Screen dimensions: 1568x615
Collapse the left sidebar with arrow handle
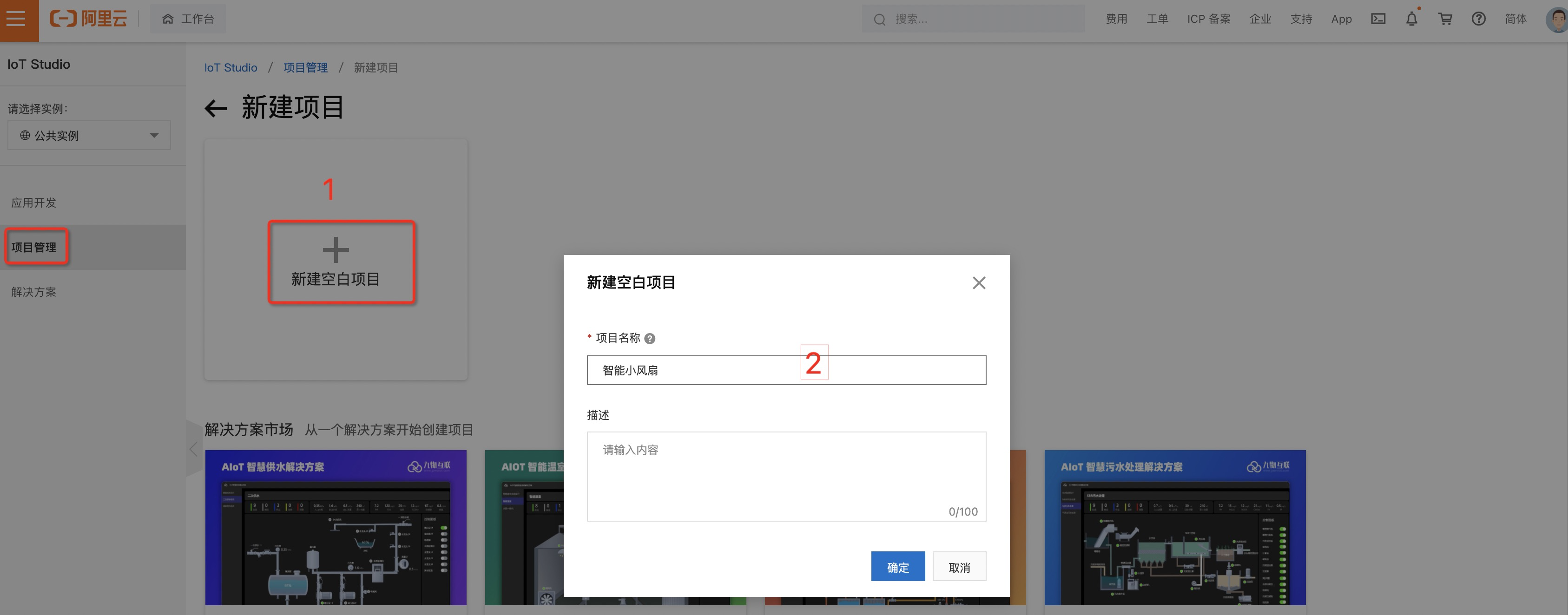tap(194, 449)
